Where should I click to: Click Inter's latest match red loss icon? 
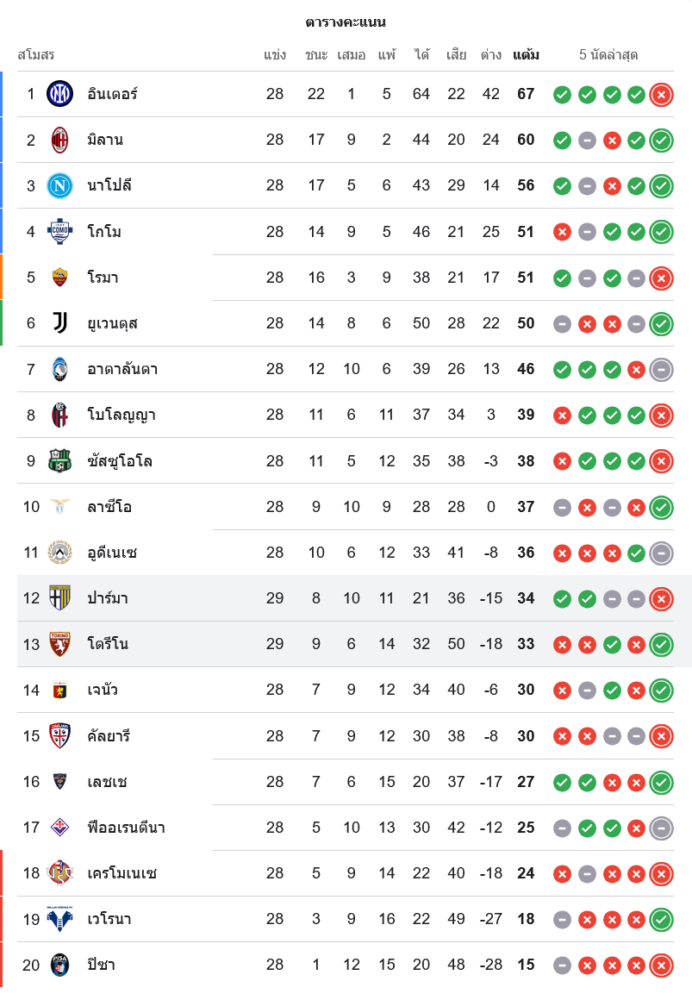coord(661,95)
